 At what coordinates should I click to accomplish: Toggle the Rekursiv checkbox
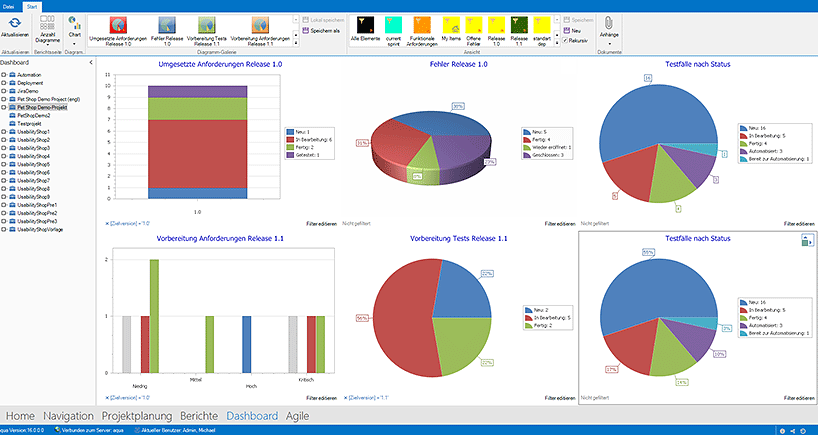(568, 40)
